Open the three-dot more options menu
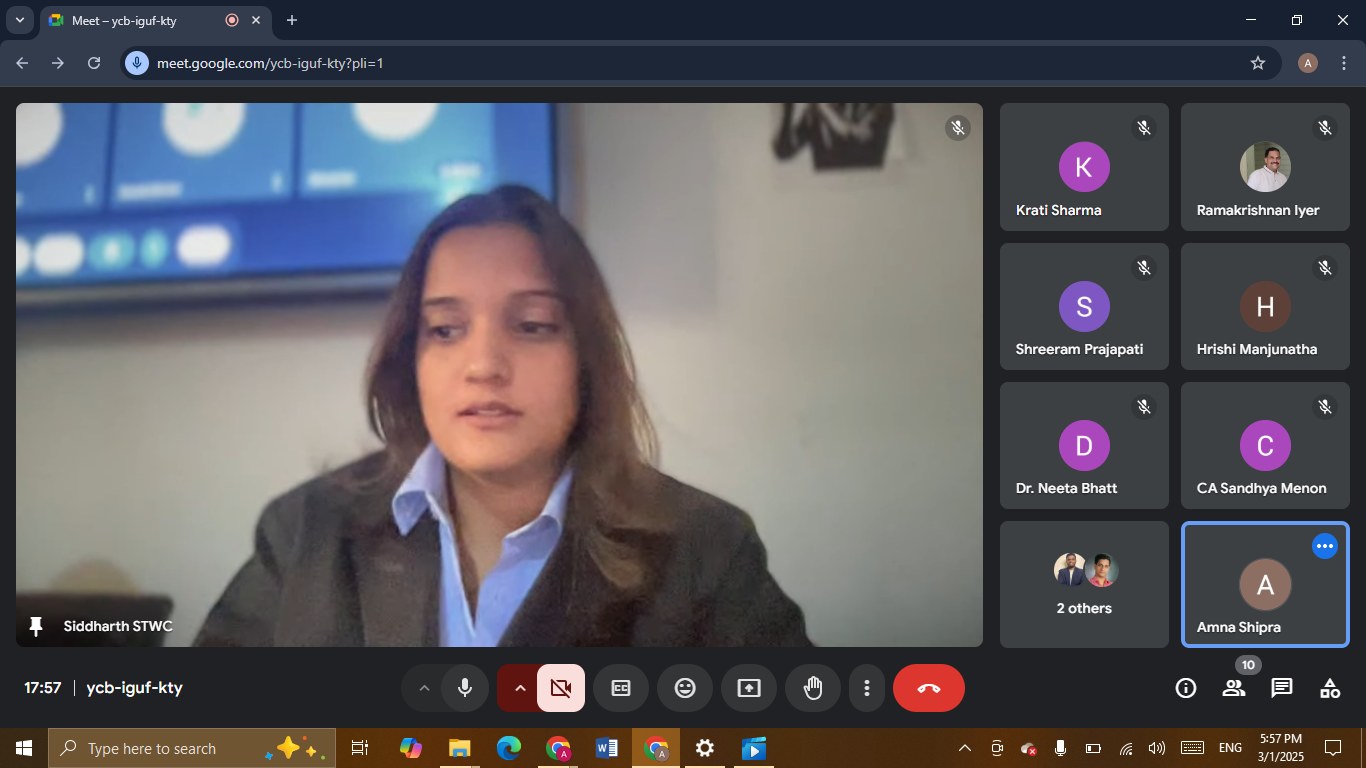This screenshot has width=1366, height=768. coord(867,688)
